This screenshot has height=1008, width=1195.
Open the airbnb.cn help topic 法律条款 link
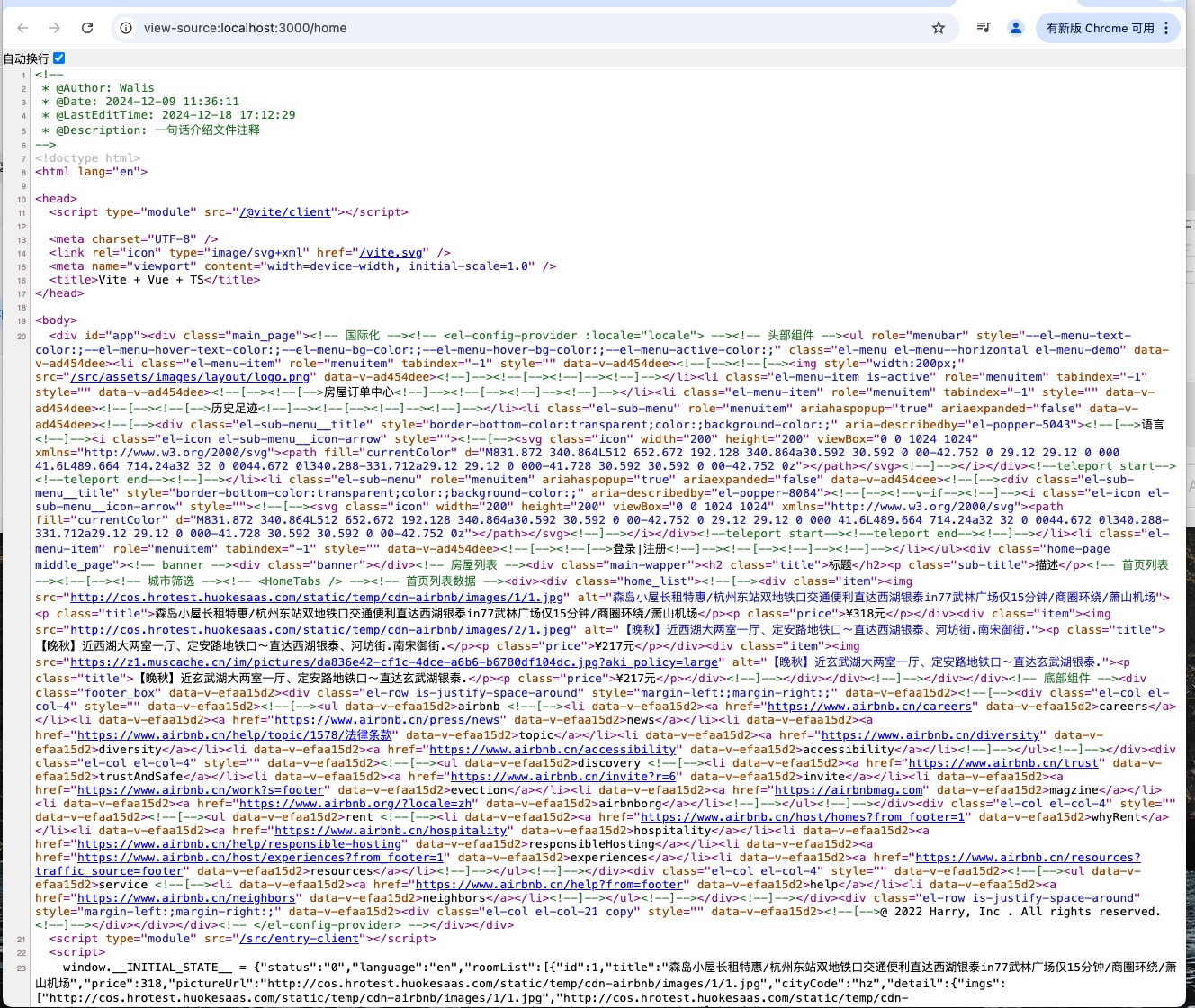click(234, 735)
